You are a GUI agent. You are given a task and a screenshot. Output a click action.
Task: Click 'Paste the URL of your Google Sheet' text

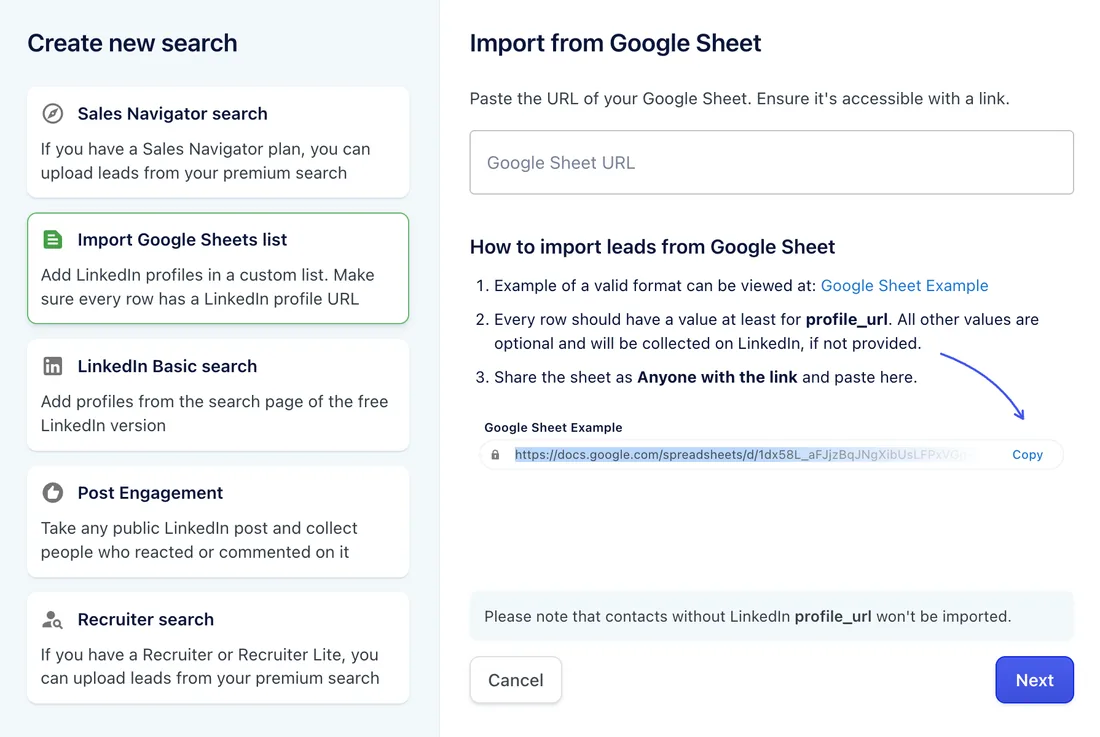[739, 98]
